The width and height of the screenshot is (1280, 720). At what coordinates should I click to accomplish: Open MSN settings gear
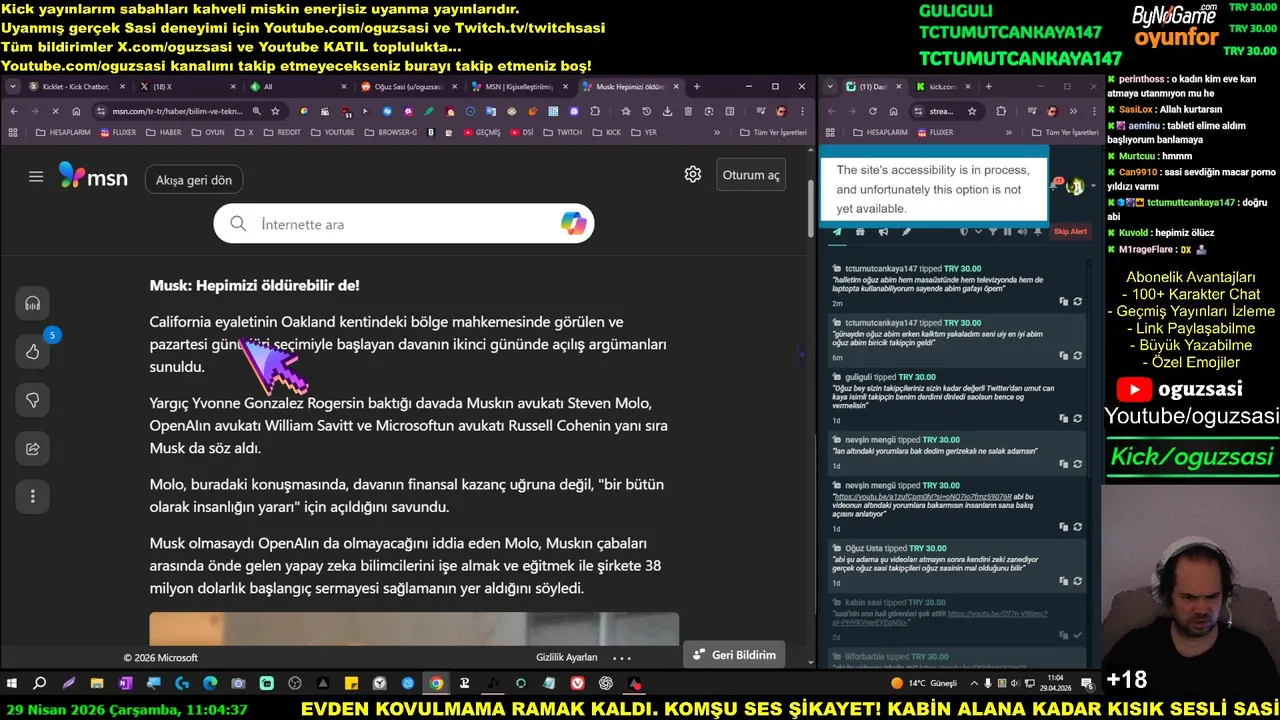tap(693, 174)
